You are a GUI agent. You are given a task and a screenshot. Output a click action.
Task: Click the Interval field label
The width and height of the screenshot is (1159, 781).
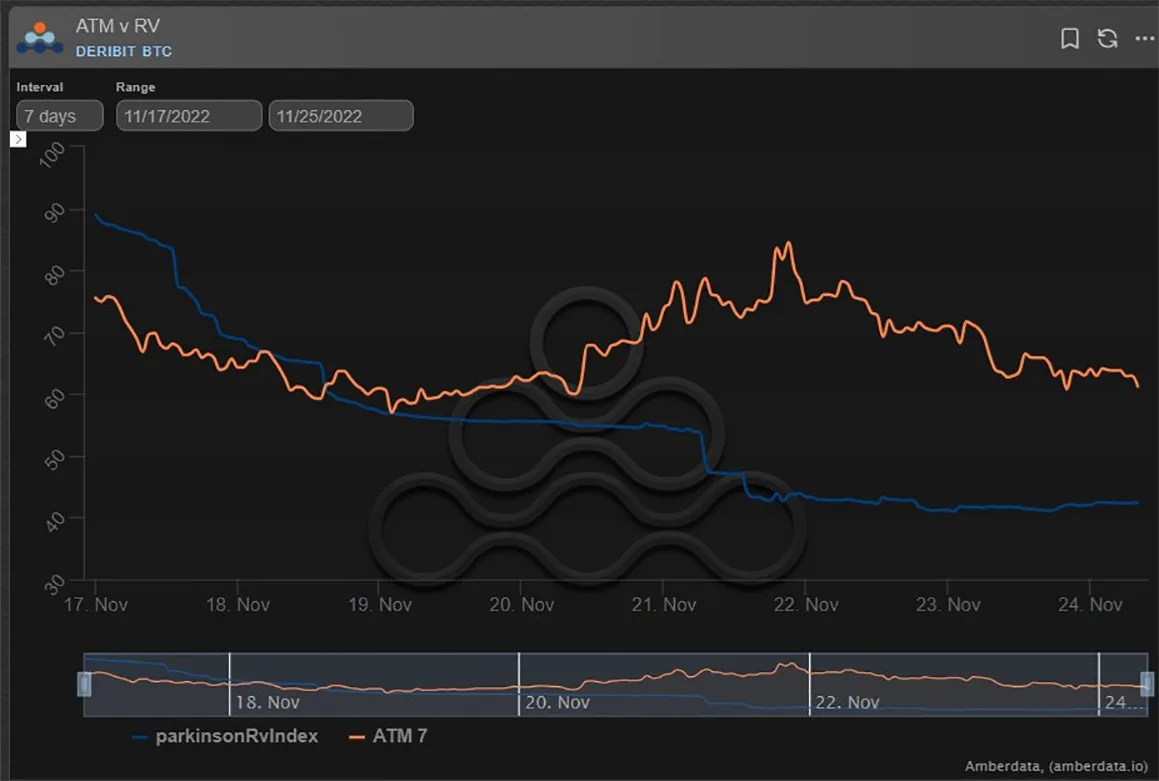point(40,87)
